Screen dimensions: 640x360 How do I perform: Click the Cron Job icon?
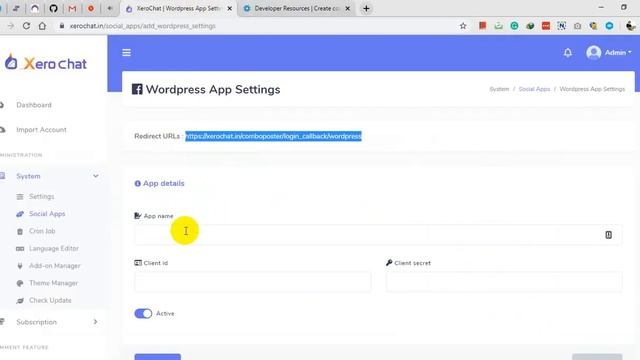[x=20, y=231]
